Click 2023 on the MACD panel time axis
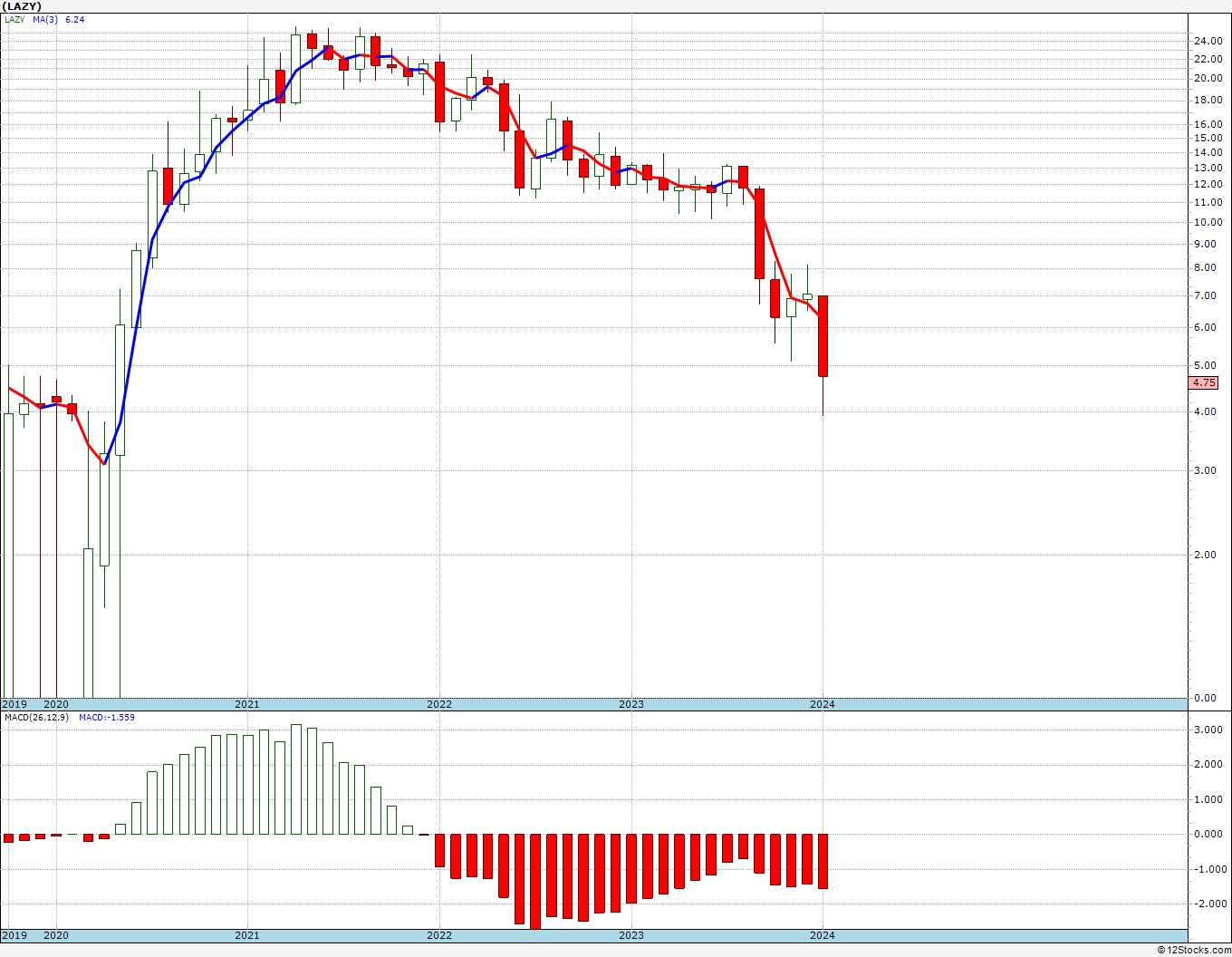 [631, 935]
